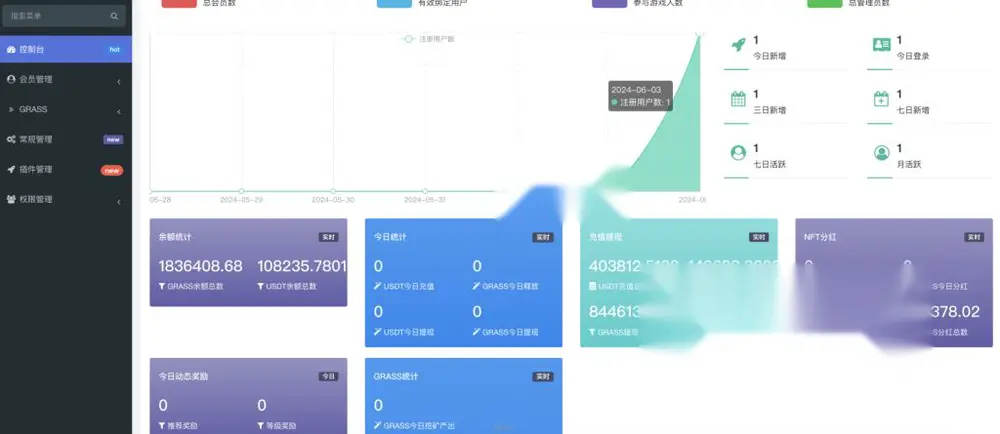Click the wand icon beside USDT今日充值

[378, 287]
